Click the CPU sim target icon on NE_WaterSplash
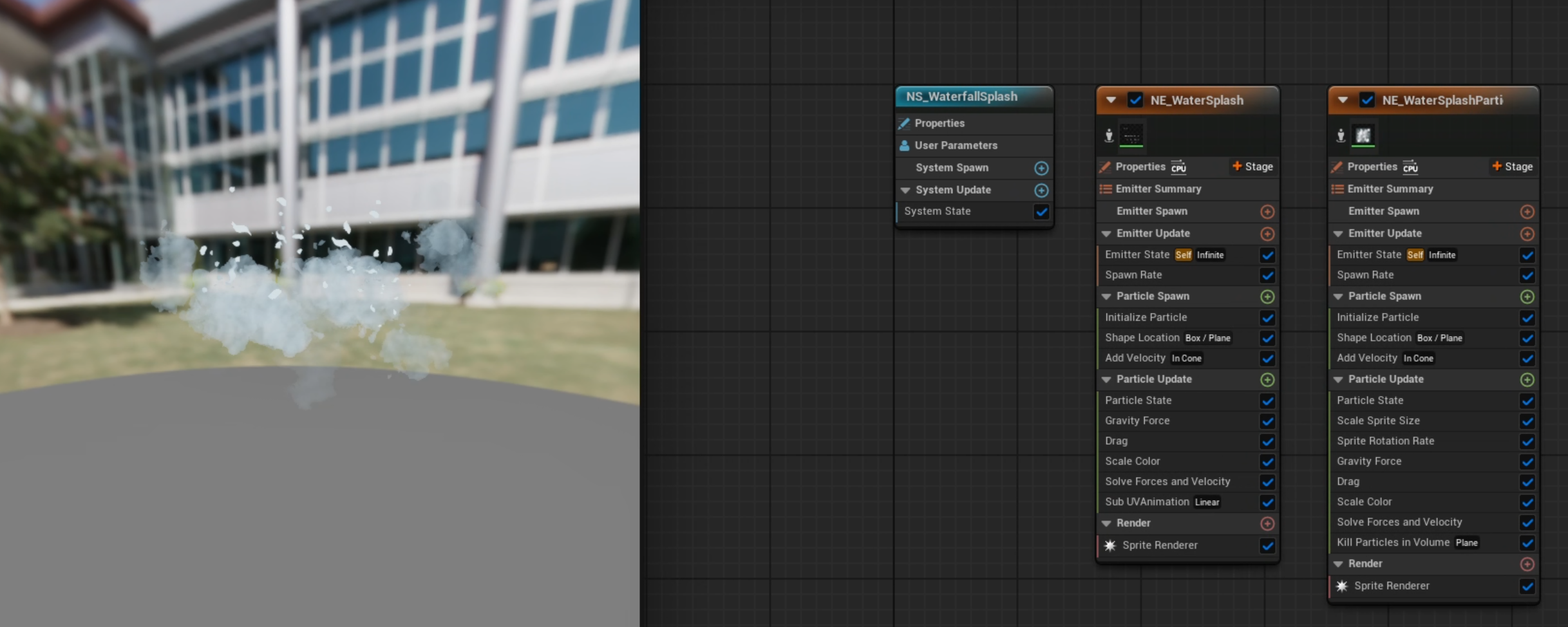1568x627 pixels. pos(1178,167)
